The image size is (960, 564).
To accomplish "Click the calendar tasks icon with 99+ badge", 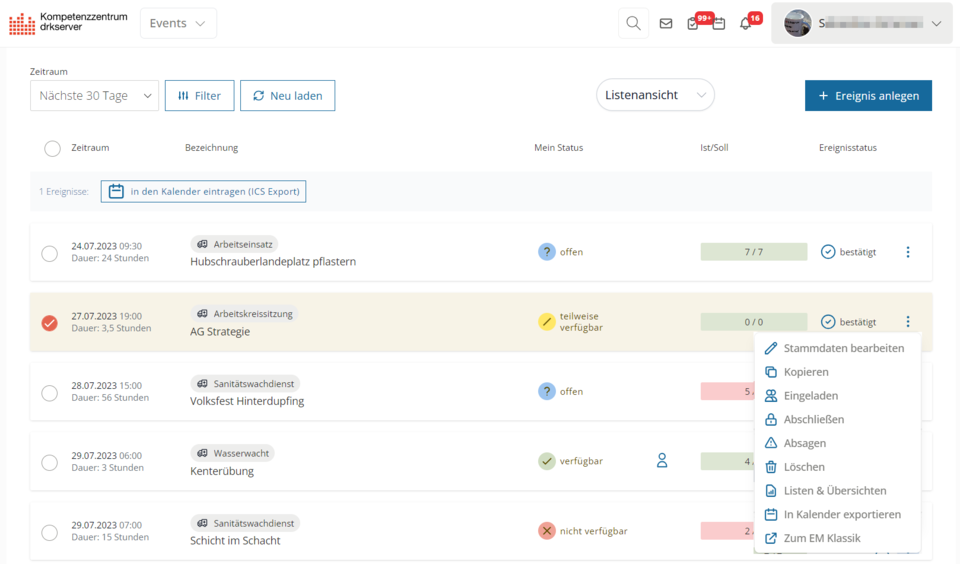I will [x=705, y=23].
